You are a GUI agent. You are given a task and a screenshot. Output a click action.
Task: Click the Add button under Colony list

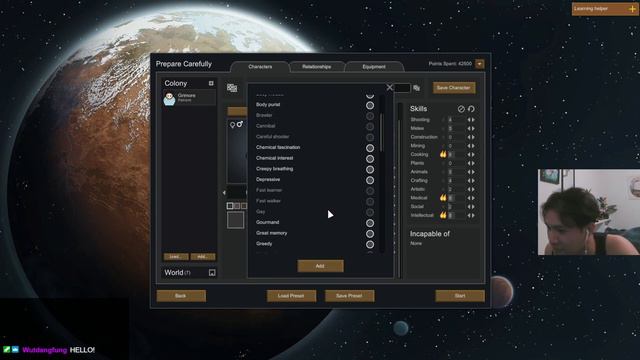203,257
